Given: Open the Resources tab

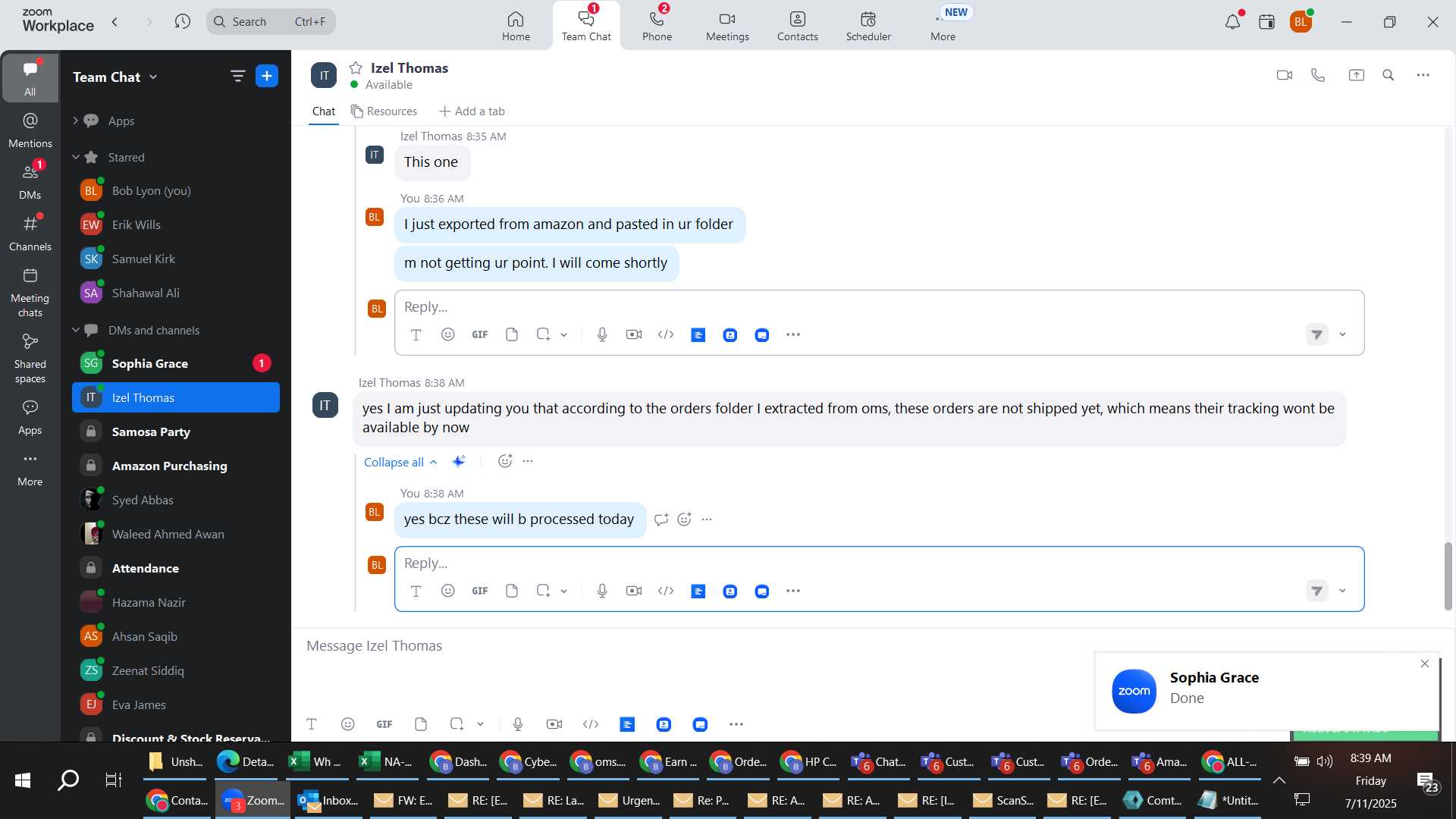Looking at the screenshot, I should point(384,111).
